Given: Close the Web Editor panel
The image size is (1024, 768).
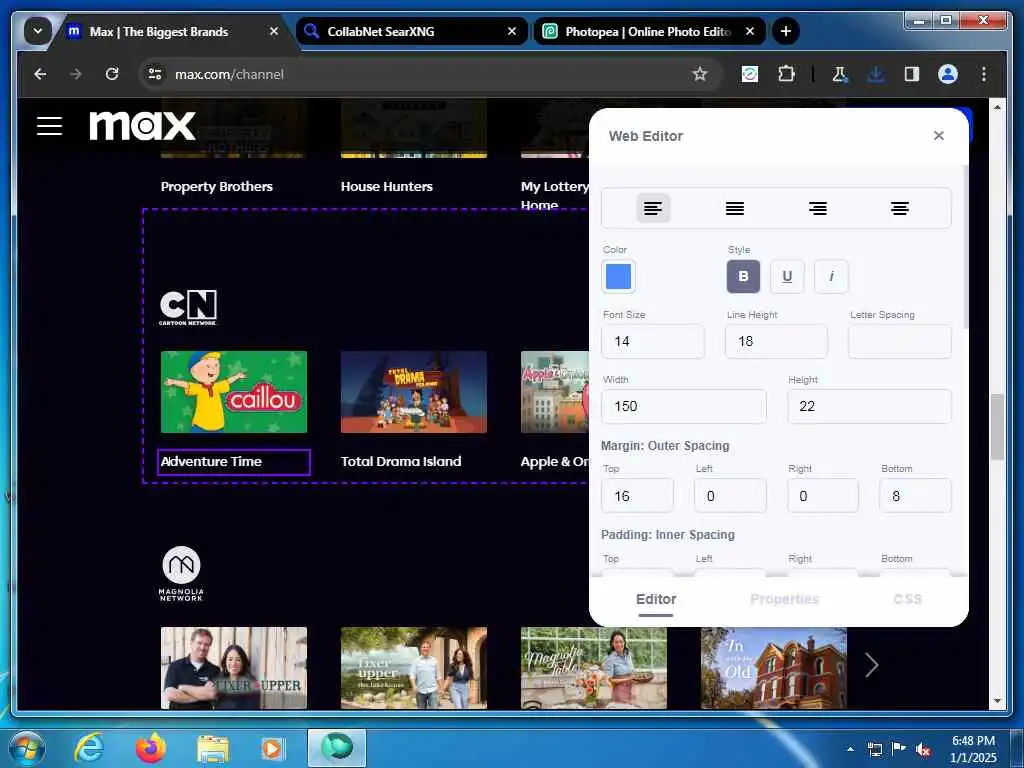Looking at the screenshot, I should [938, 136].
